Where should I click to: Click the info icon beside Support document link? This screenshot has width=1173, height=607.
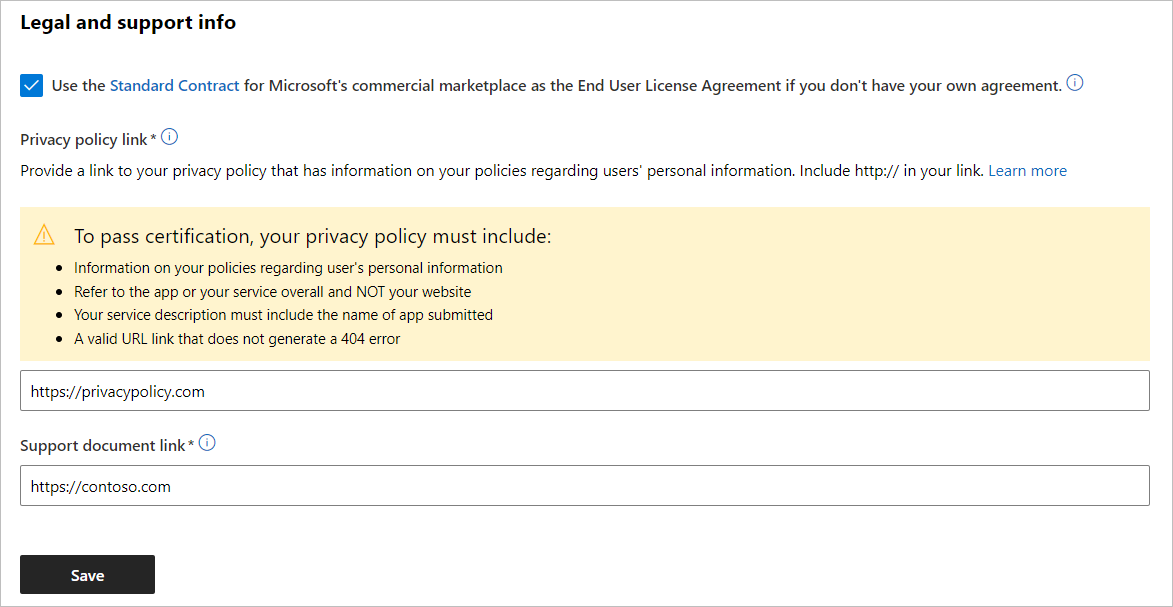click(x=207, y=443)
